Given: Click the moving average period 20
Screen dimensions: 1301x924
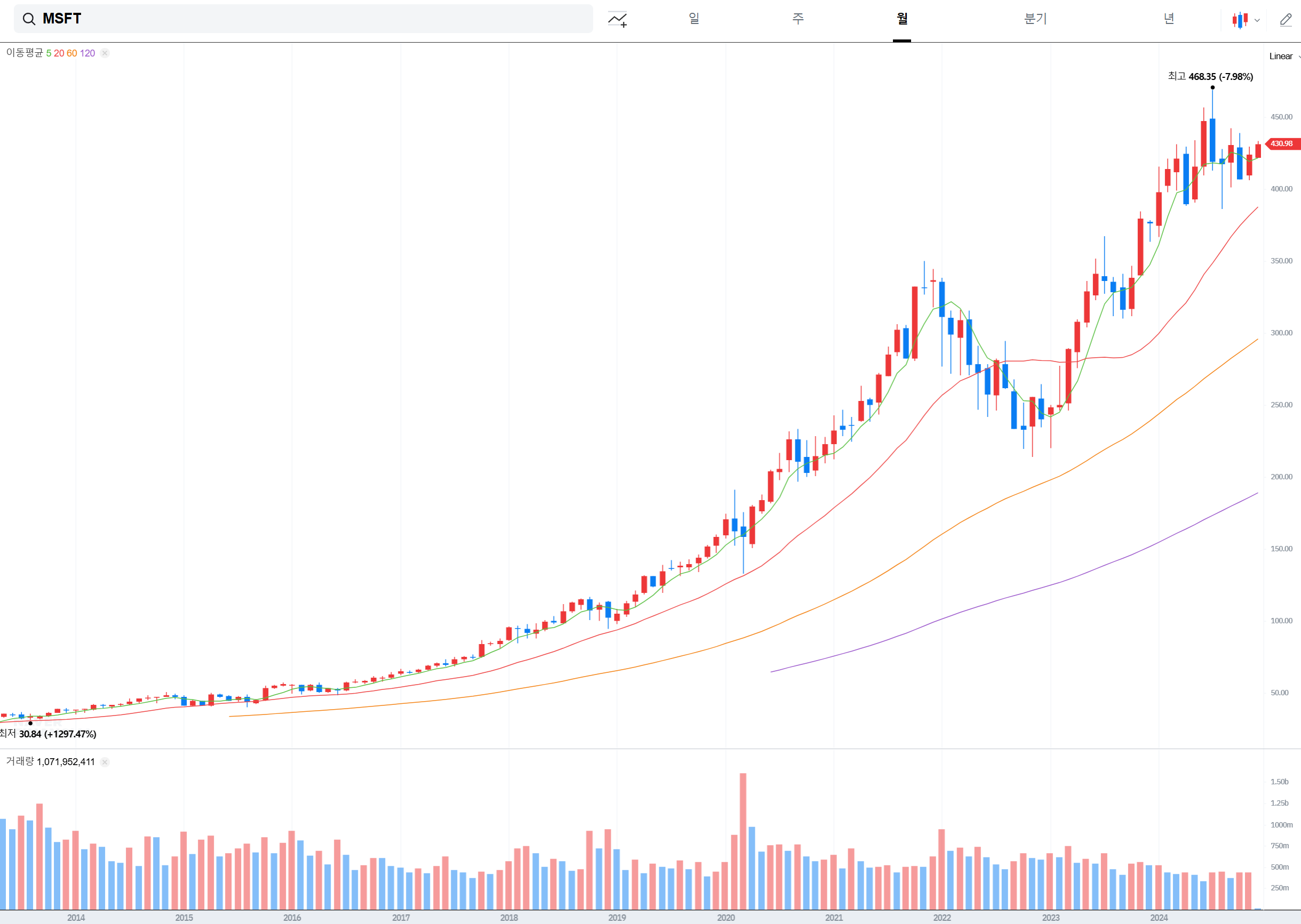Looking at the screenshot, I should 59,53.
